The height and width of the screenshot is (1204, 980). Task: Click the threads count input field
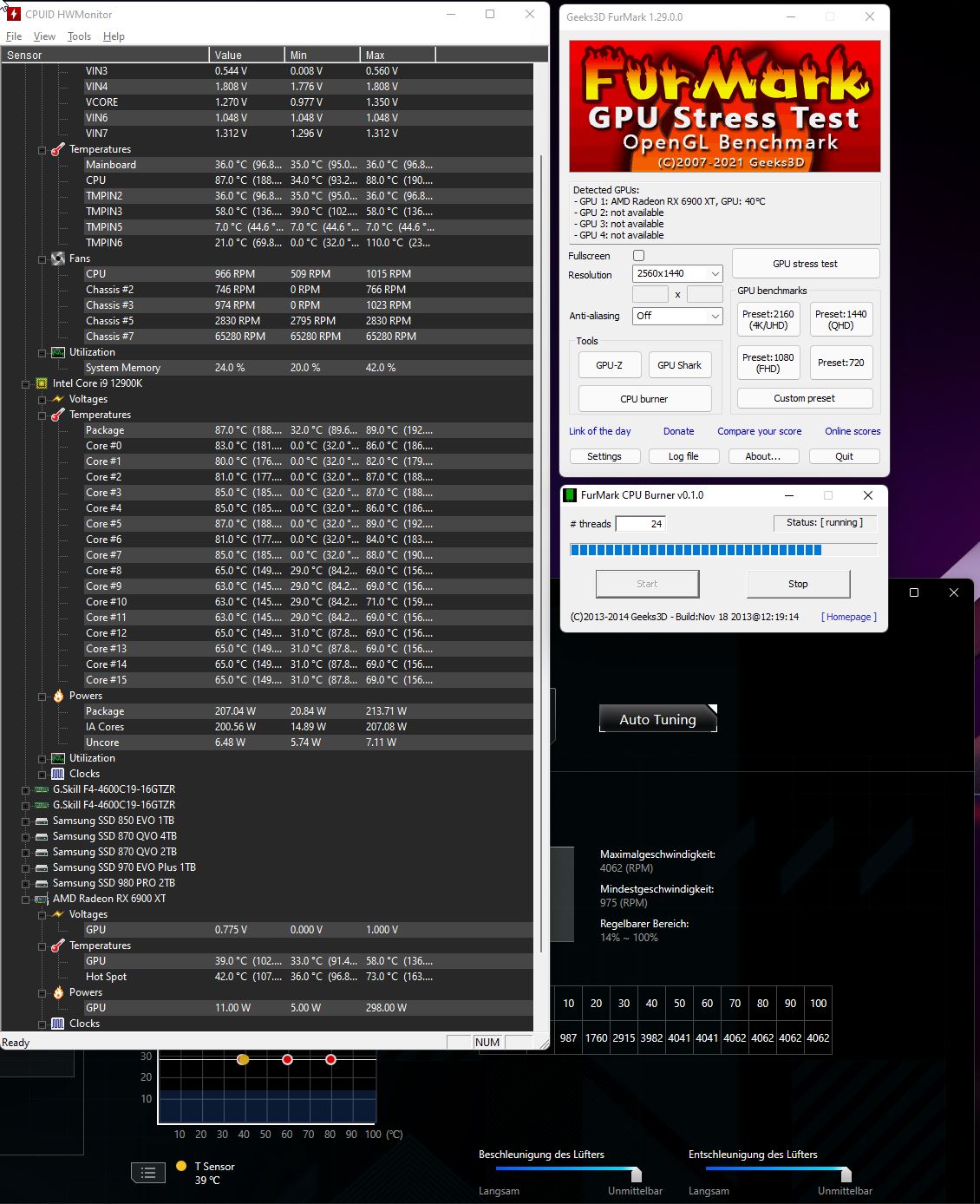click(641, 523)
